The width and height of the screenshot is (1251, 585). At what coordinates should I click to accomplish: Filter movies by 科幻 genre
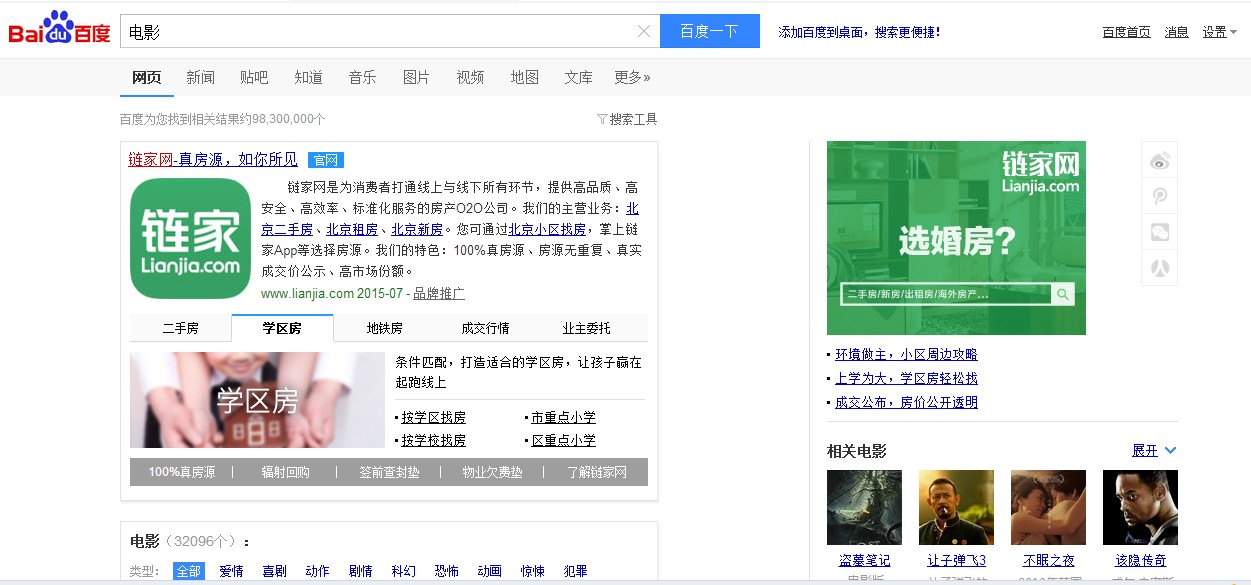coord(403,571)
